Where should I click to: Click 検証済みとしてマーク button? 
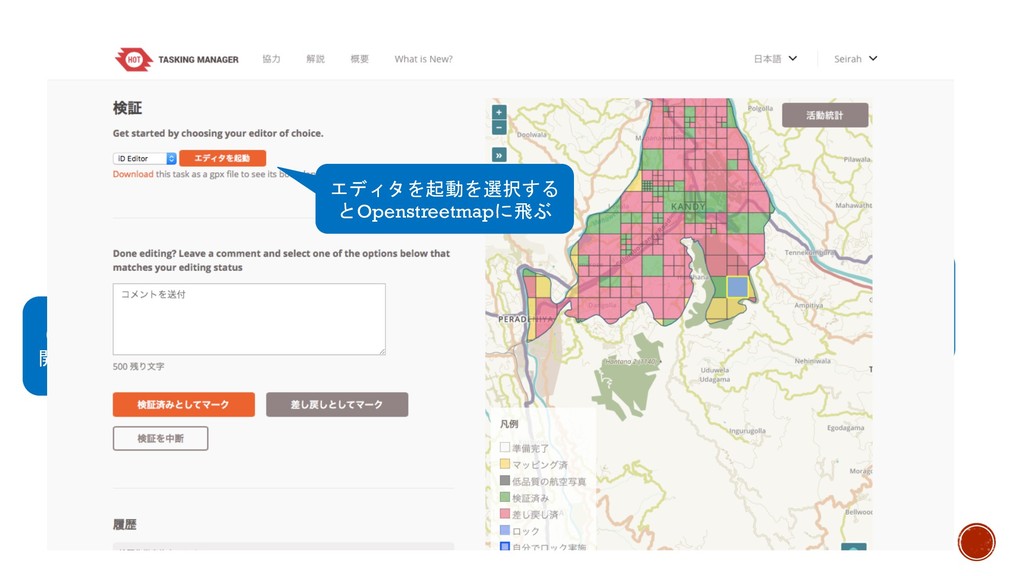point(184,404)
